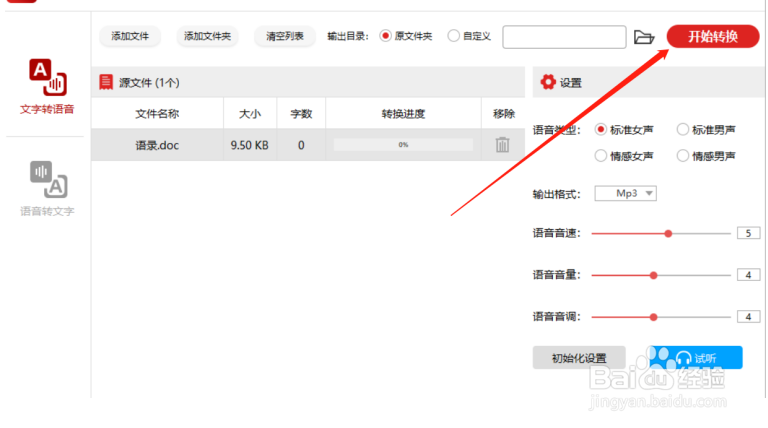Click the 0% conversion progress bar
This screenshot has width=768, height=428.
coord(403,144)
